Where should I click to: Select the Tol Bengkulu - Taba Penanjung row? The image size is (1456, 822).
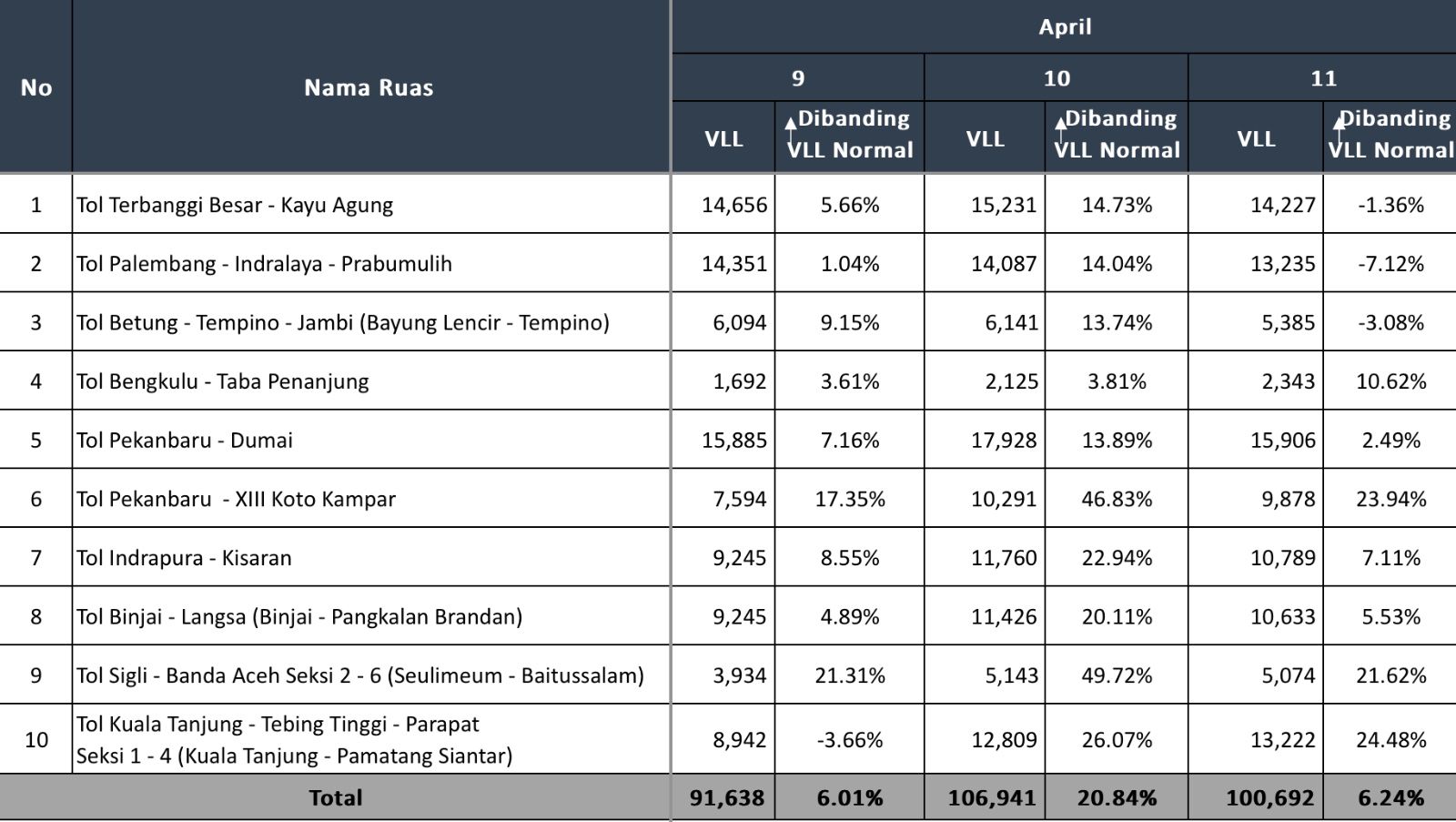(223, 381)
